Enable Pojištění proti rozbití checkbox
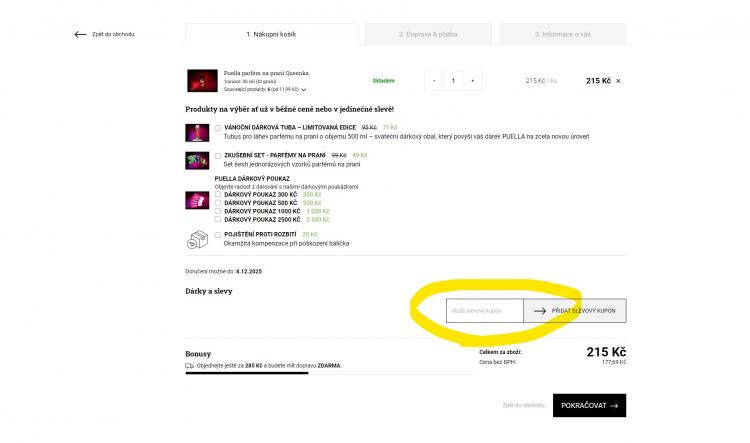Screen dimensions: 750x443 coord(218,234)
